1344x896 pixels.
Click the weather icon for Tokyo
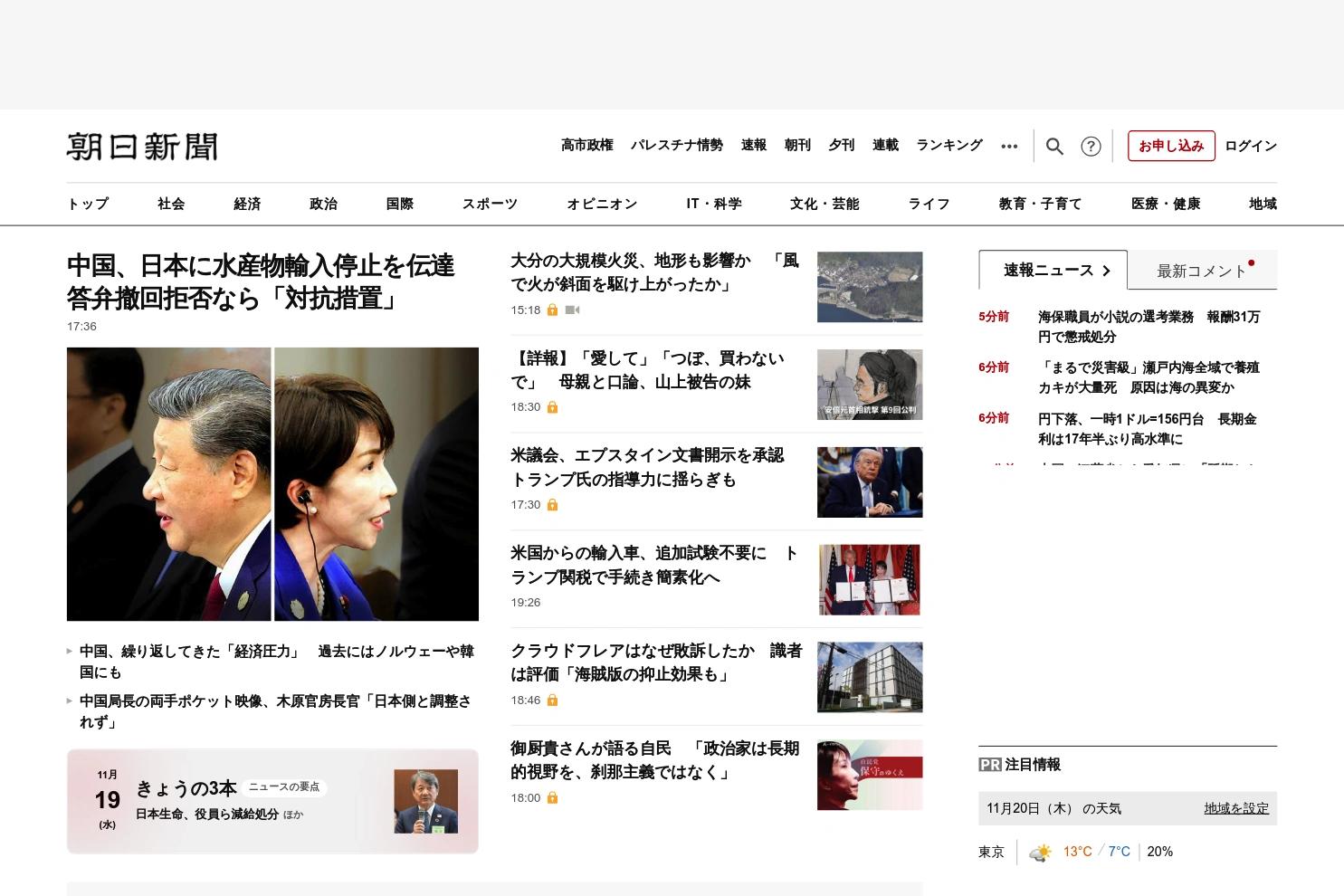tap(1040, 852)
